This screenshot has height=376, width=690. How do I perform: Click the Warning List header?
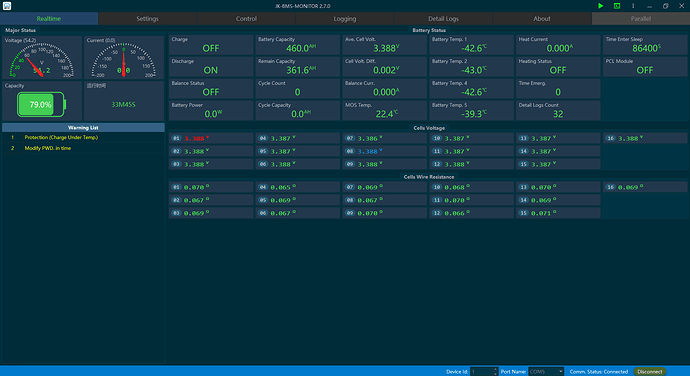point(83,128)
